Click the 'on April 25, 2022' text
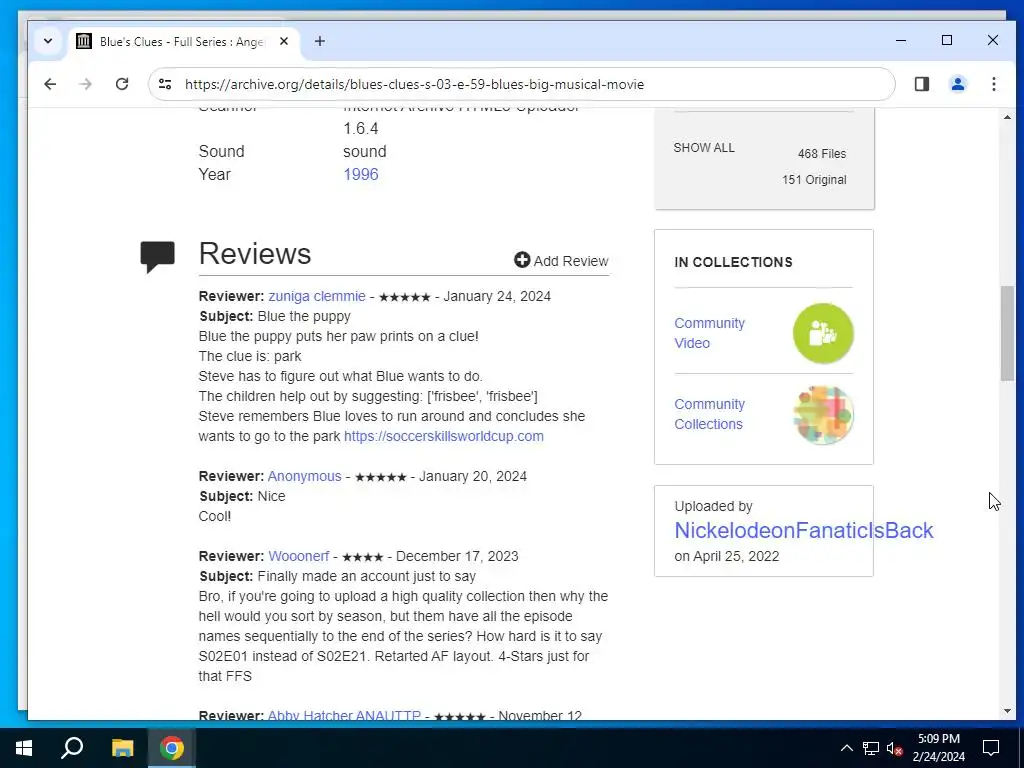The image size is (1024, 768). tap(726, 556)
